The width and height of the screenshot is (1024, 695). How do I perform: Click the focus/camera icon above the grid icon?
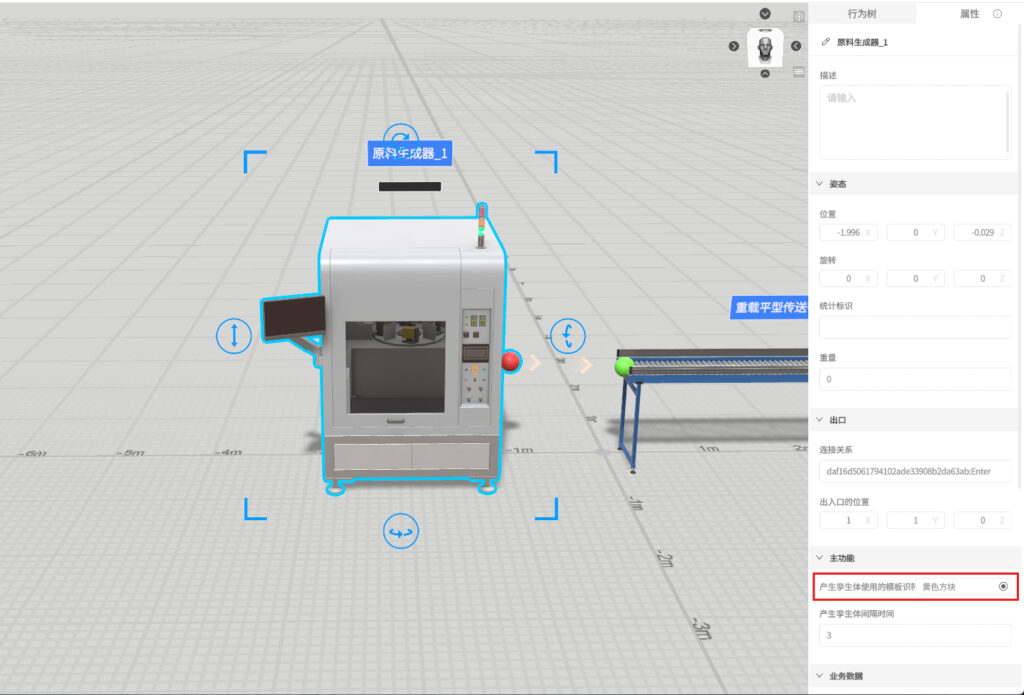[x=799, y=16]
